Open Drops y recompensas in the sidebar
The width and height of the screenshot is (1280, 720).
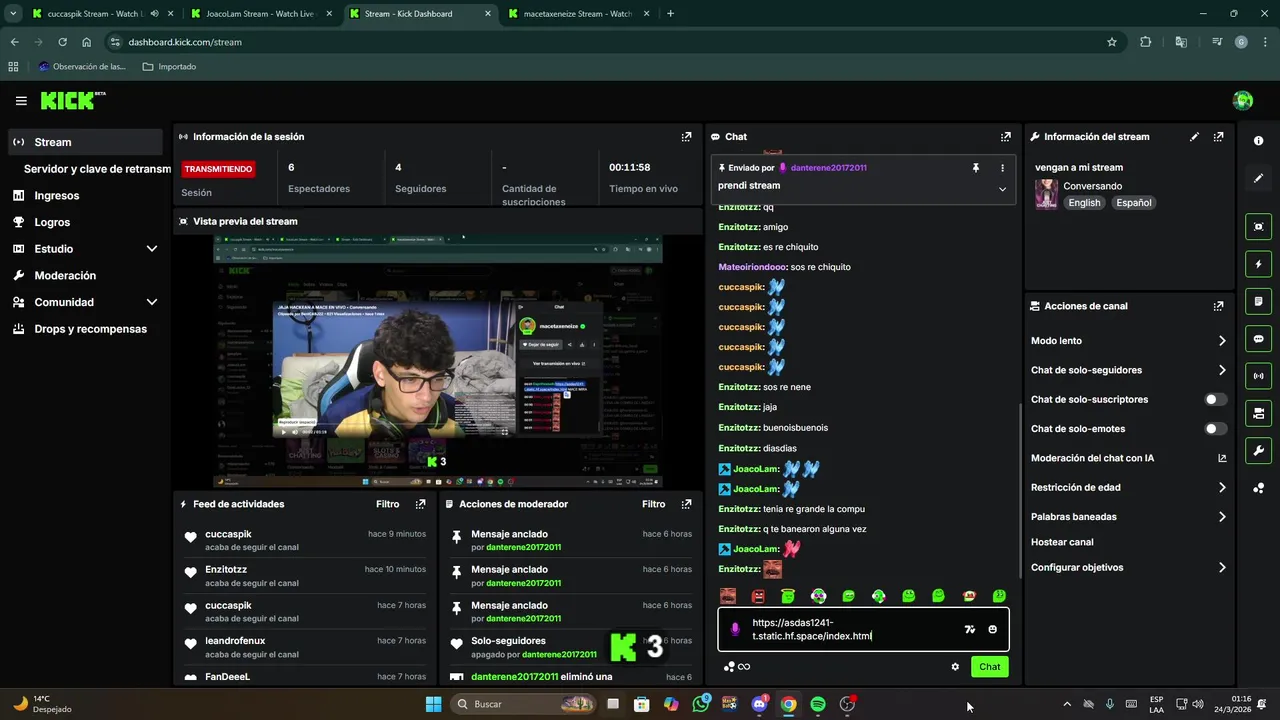pos(86,329)
